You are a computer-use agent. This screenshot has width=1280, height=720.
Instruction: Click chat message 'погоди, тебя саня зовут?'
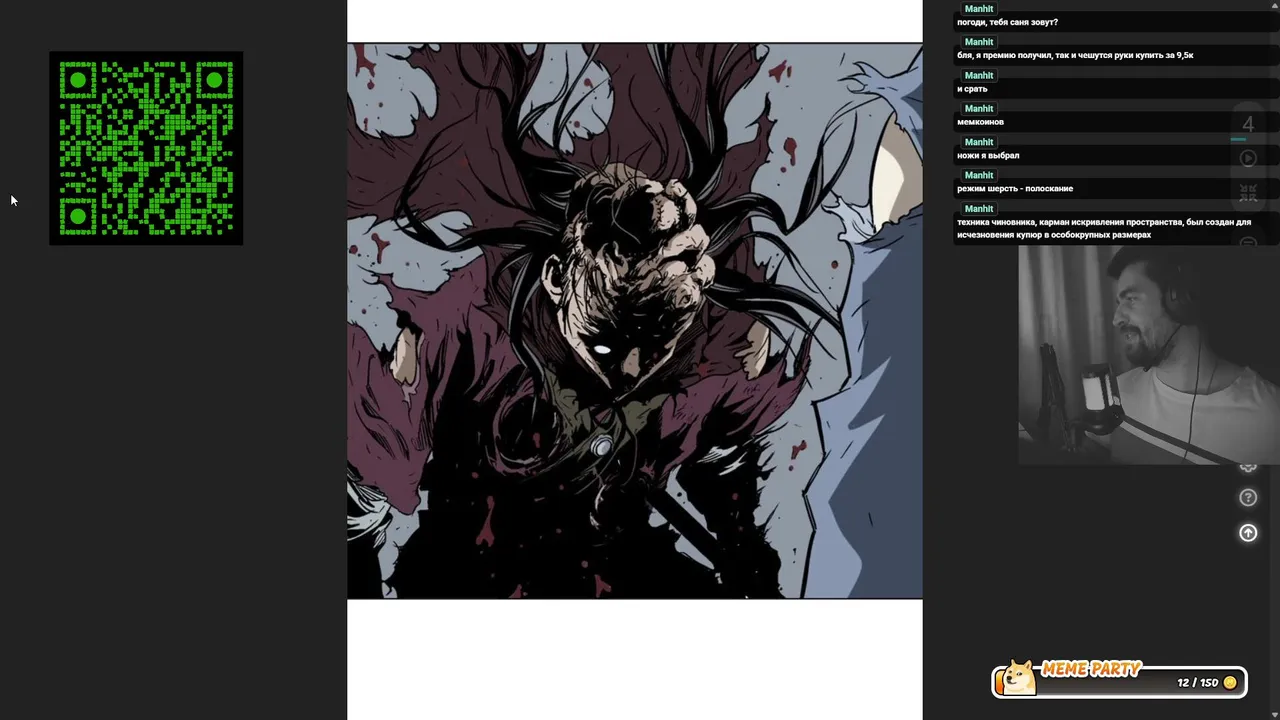point(1007,22)
